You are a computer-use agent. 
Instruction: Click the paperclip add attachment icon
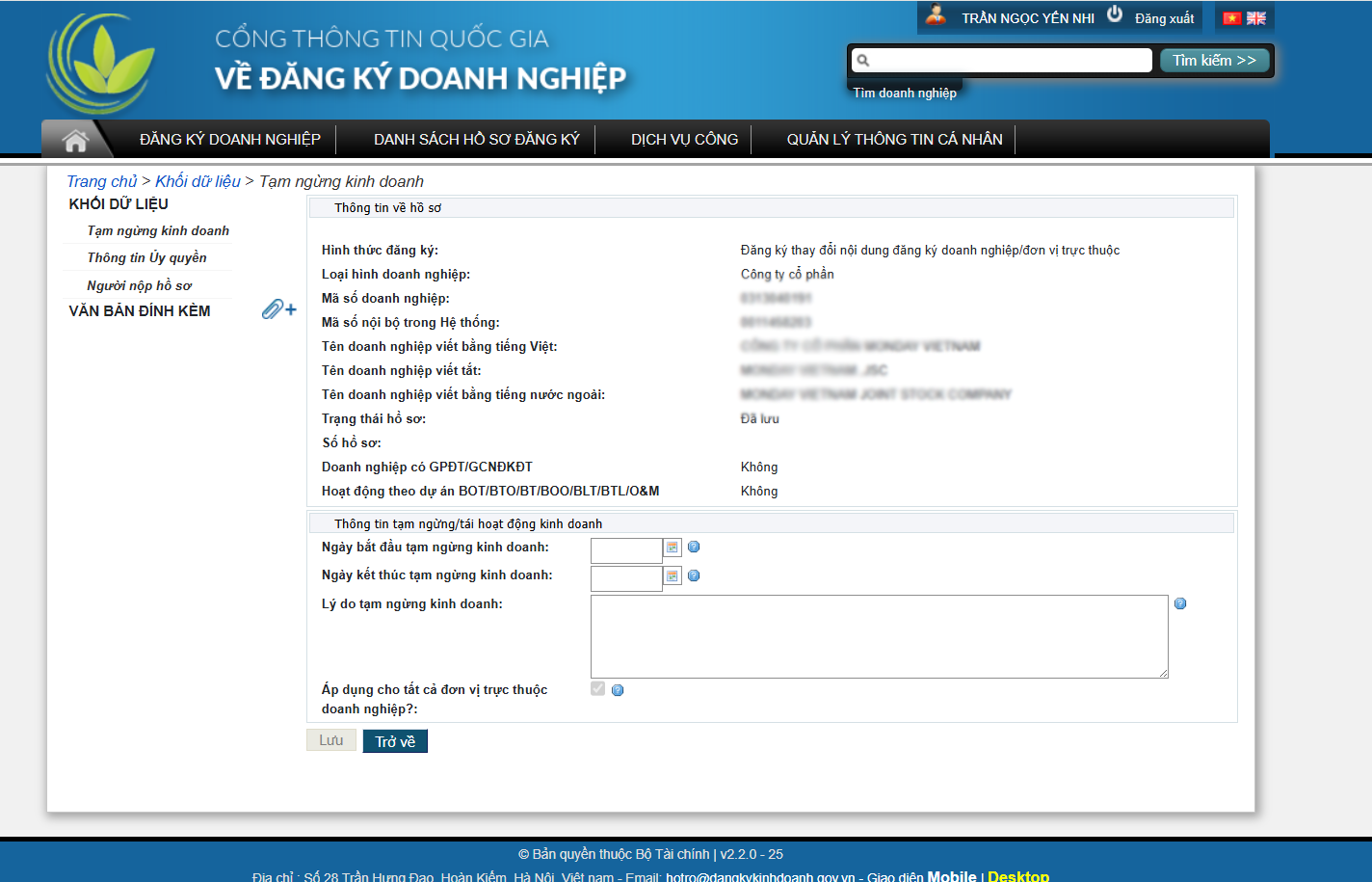click(278, 309)
